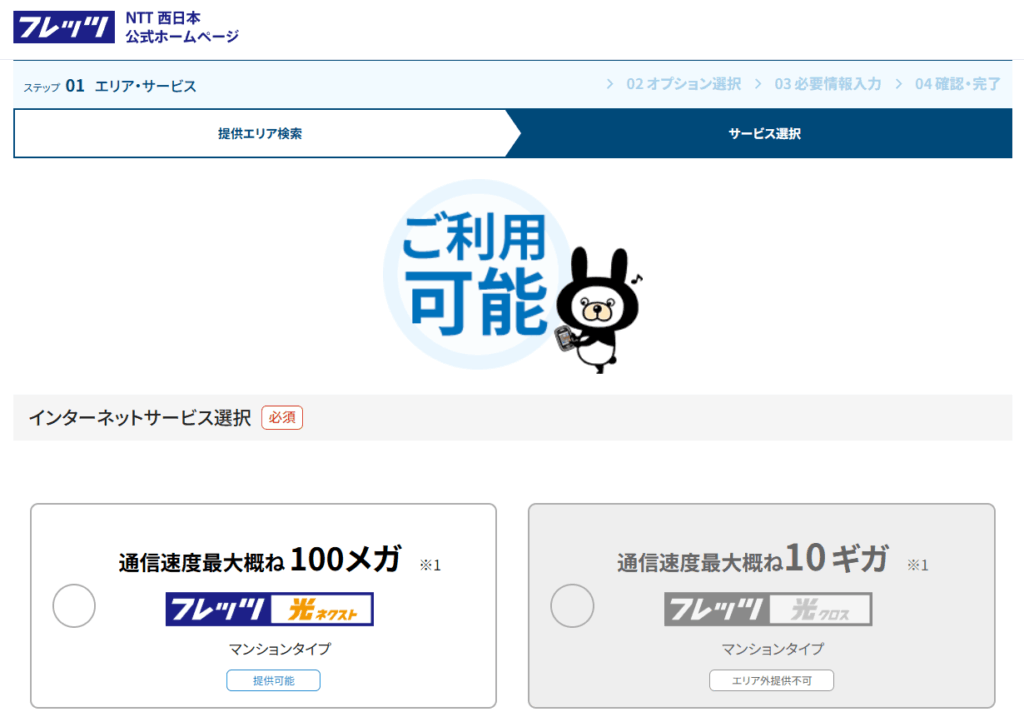
Task: Select the 10ギガ フレッツ光クロス radio button
Action: click(572, 606)
